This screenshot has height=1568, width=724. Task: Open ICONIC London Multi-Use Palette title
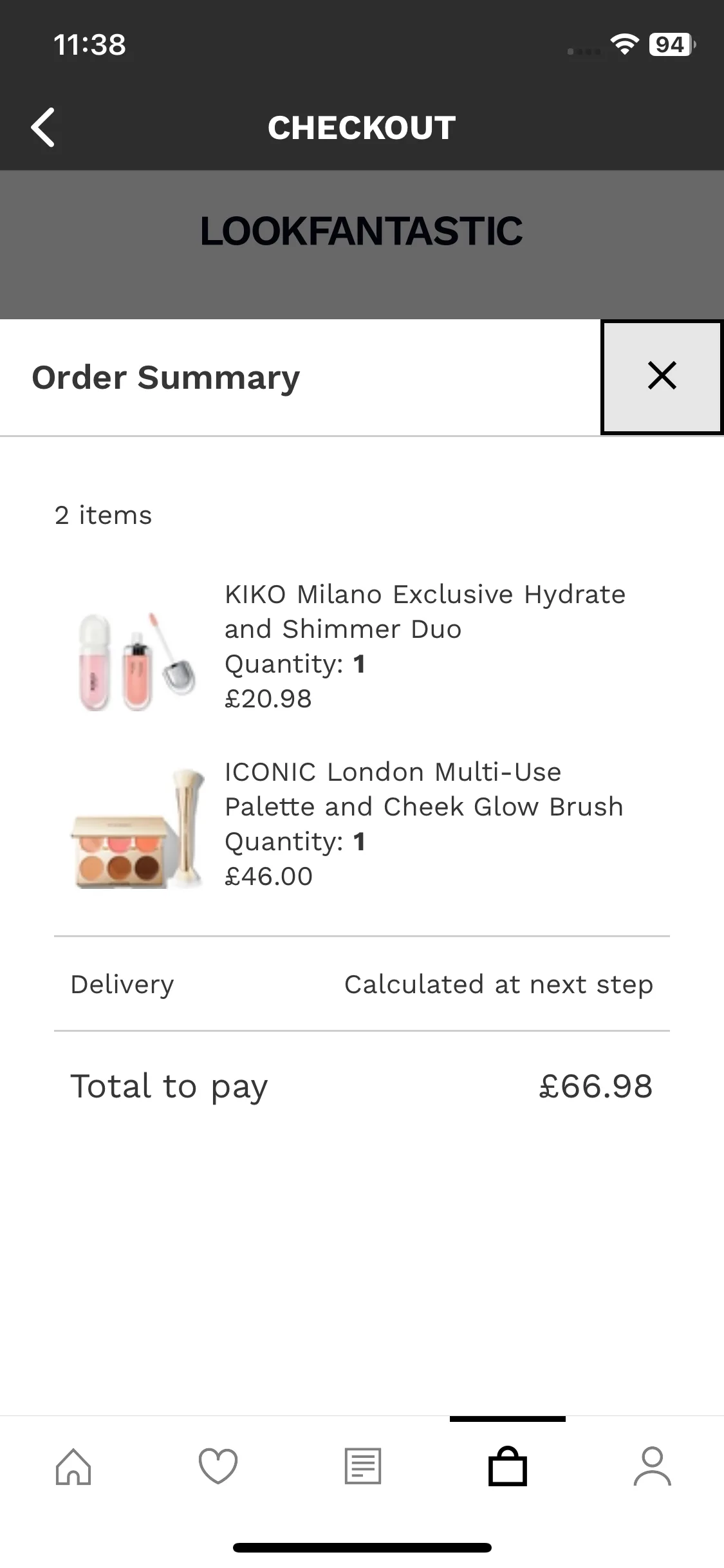[423, 789]
